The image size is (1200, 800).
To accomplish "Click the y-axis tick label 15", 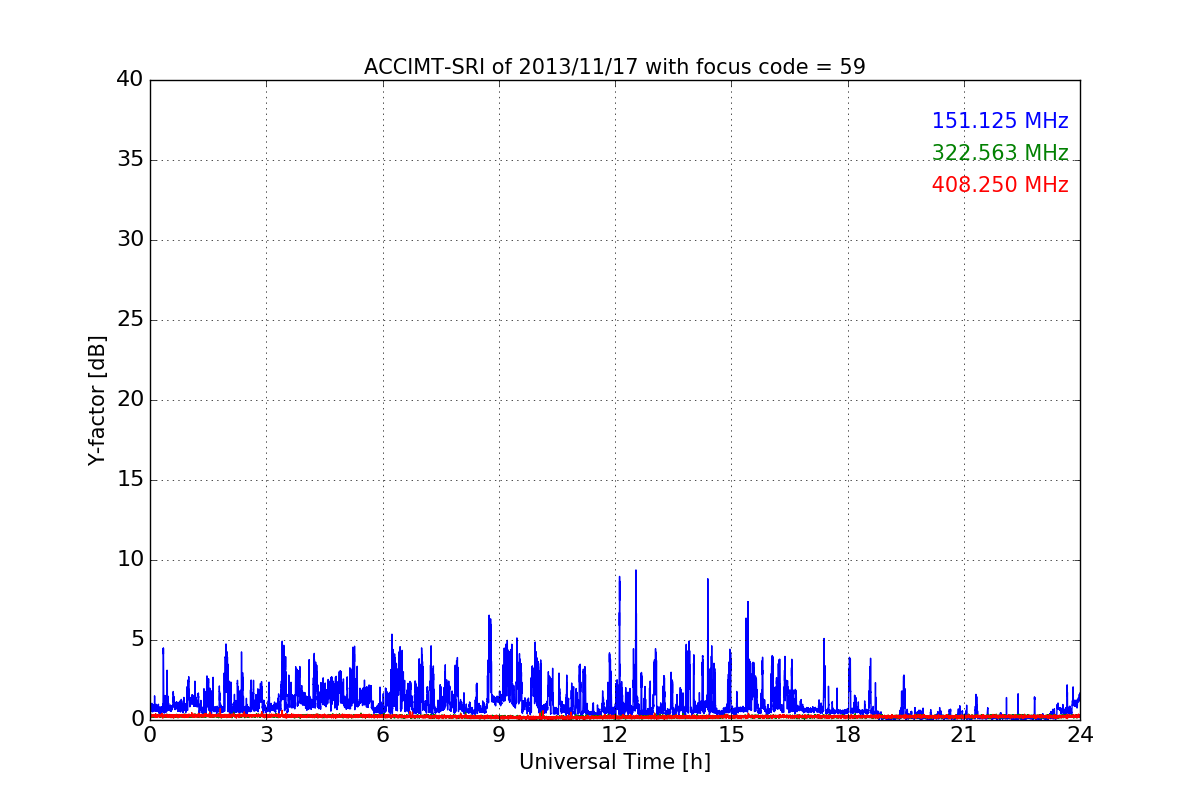I will click(x=130, y=480).
